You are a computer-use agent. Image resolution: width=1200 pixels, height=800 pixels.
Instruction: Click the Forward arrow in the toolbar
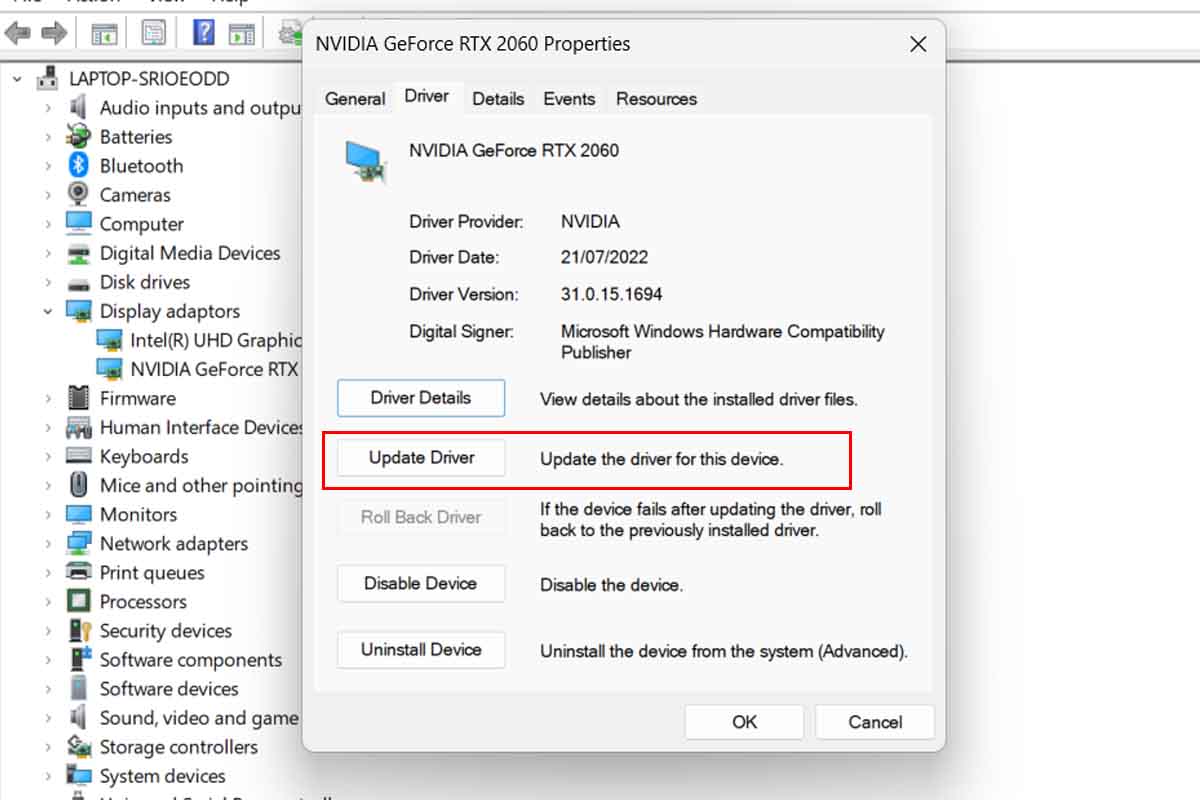click(54, 34)
